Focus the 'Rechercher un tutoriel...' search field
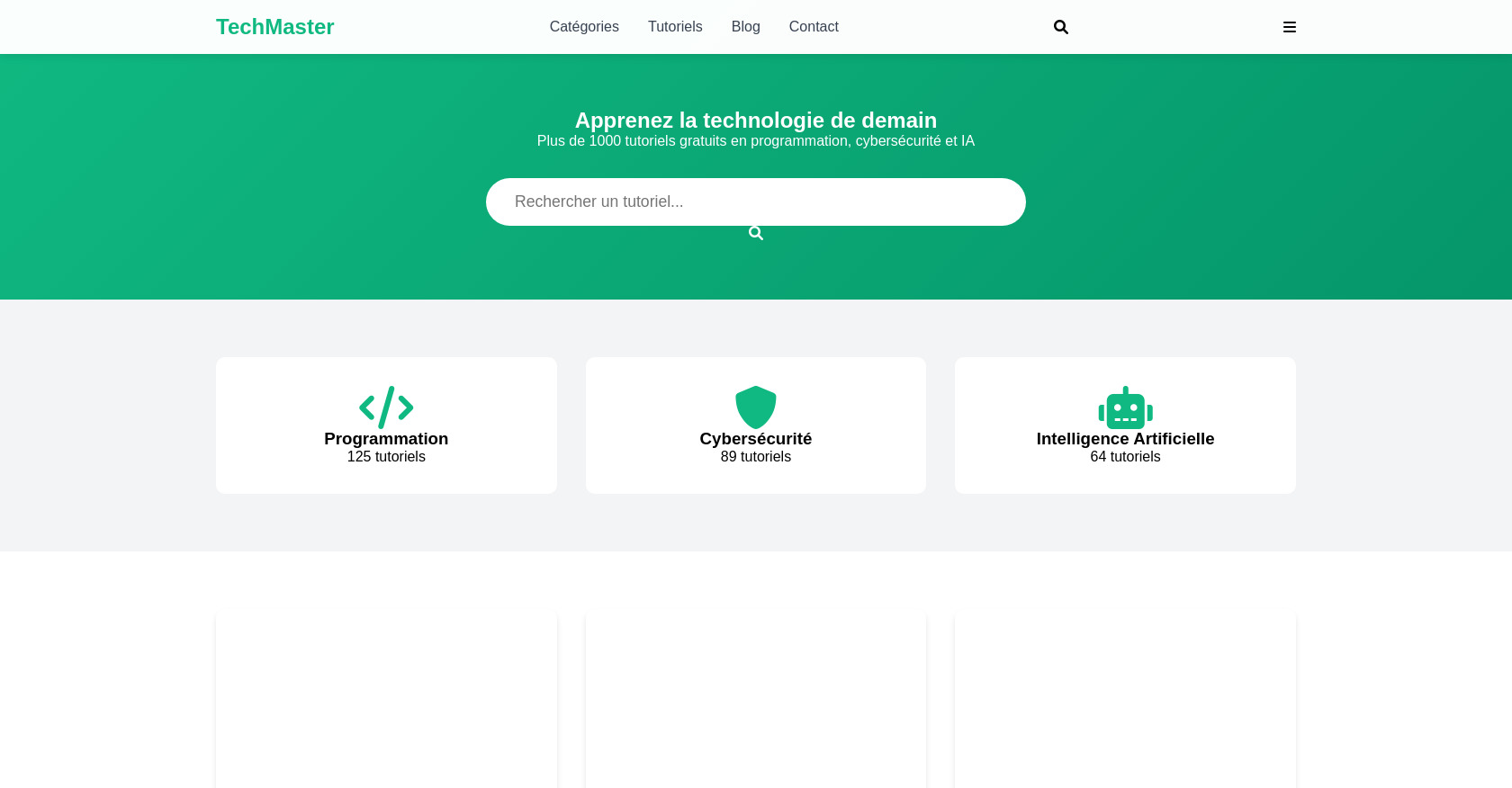 pyautogui.click(x=755, y=201)
